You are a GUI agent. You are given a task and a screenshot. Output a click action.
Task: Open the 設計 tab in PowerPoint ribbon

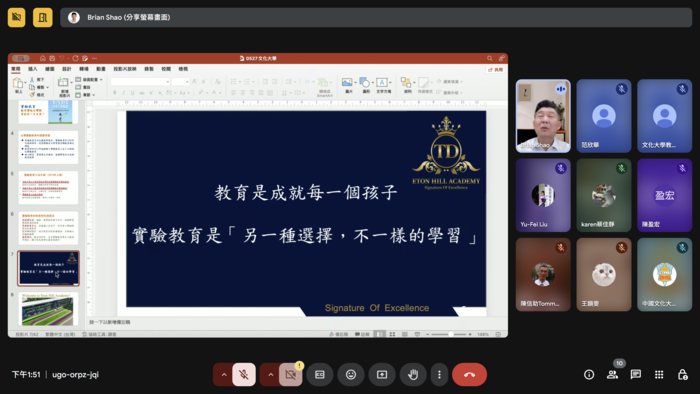[67, 69]
